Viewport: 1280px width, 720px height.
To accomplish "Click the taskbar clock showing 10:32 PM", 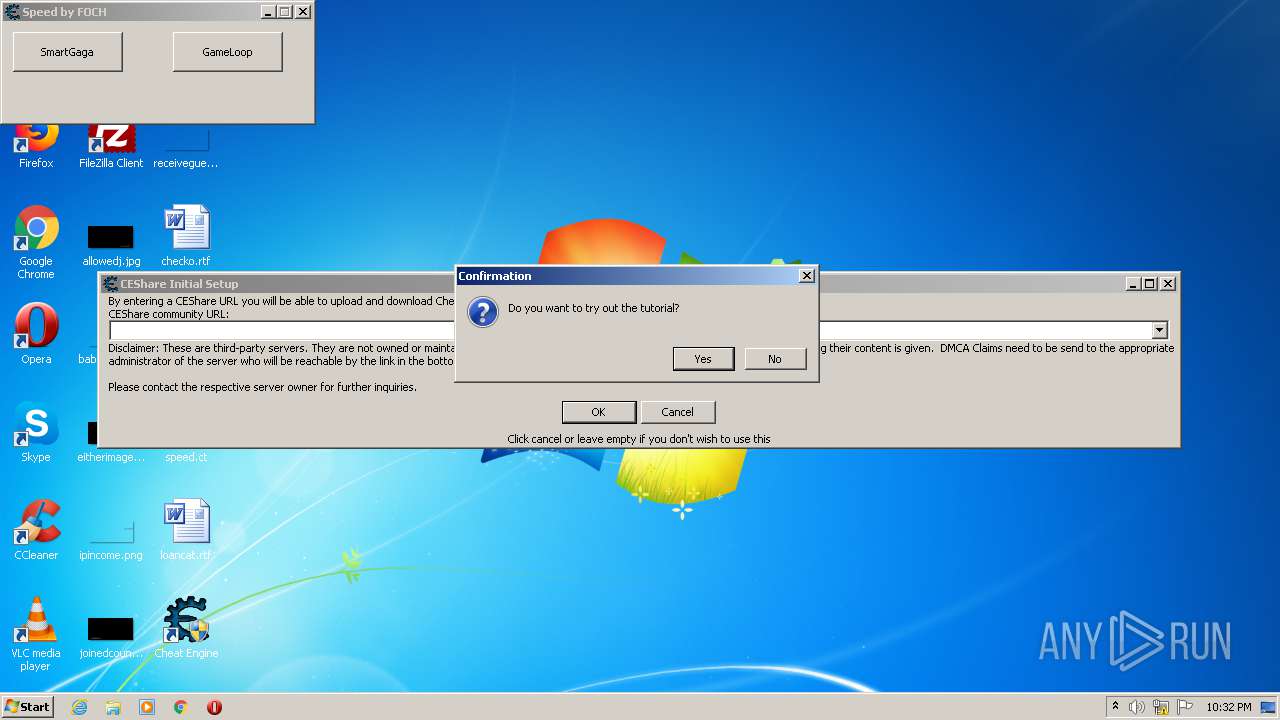I will point(1229,707).
